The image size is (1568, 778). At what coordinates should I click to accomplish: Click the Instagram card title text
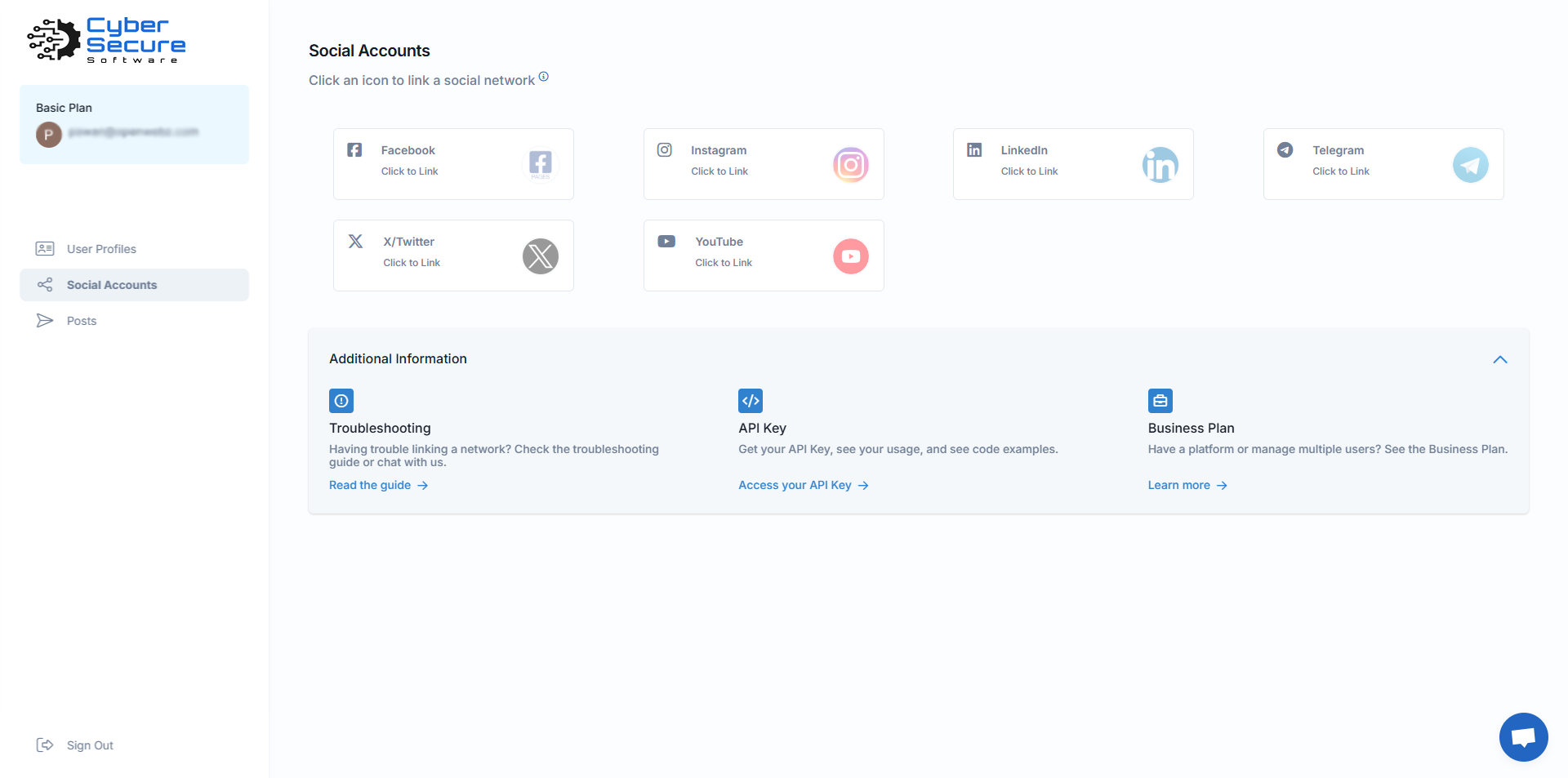pyautogui.click(x=719, y=150)
